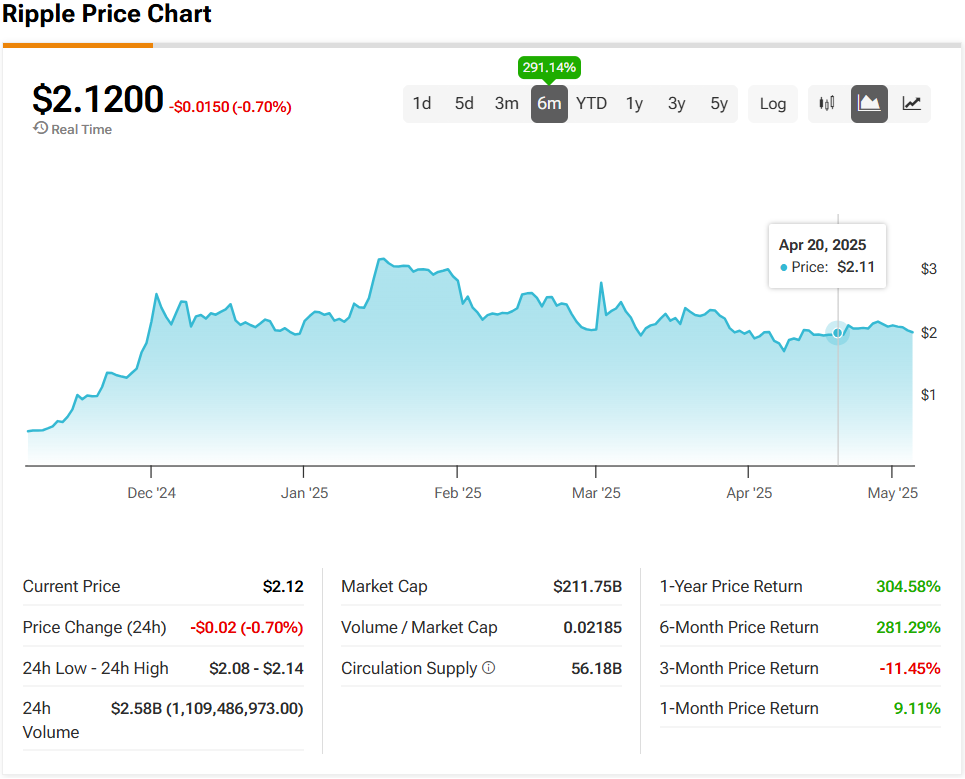Viewport: 965px width, 779px height.
Task: Click the 3-Month Price Return label
Action: click(x=739, y=668)
